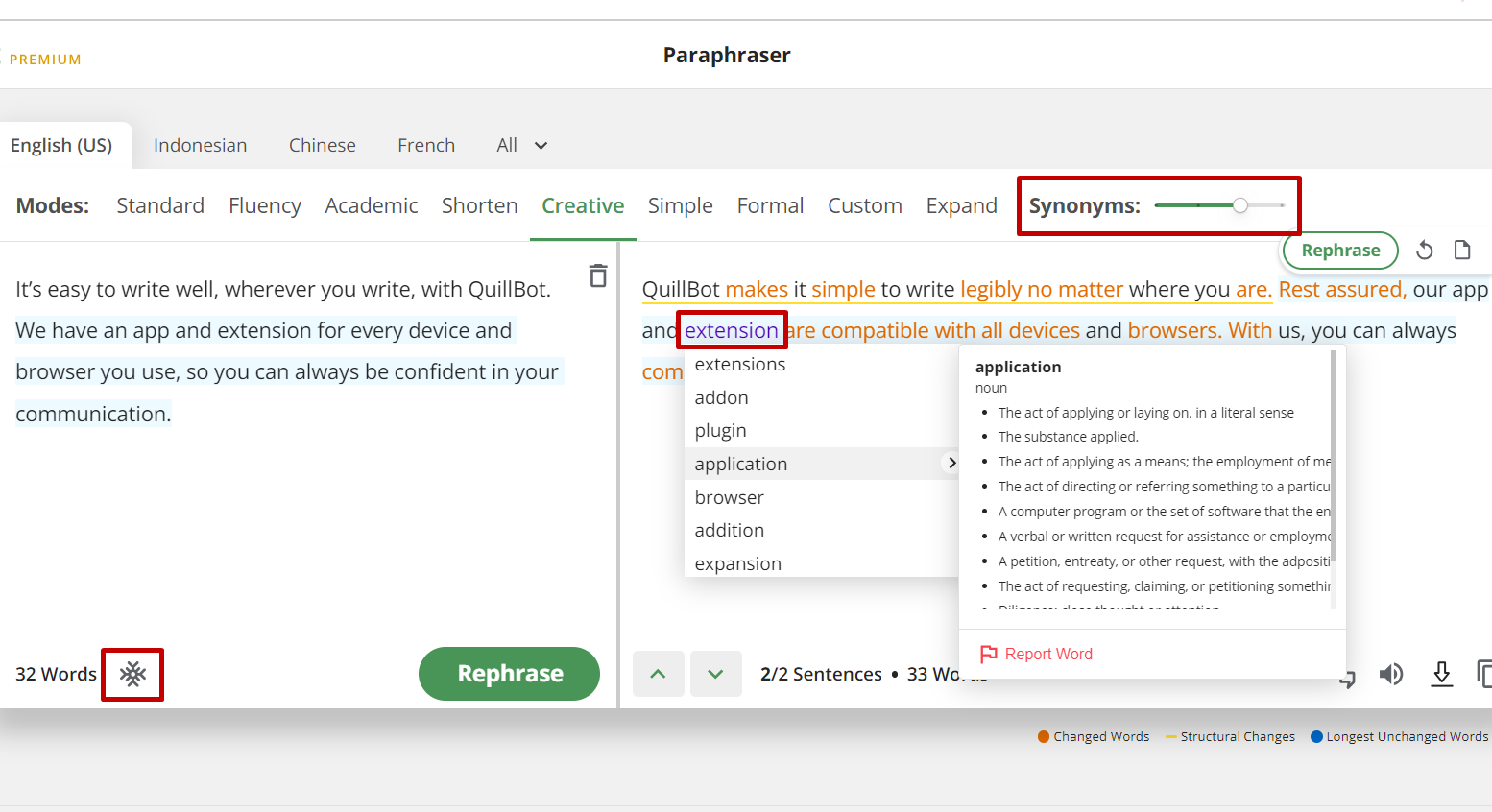Copy the output with the copy icon
The height and width of the screenshot is (812, 1492).
(x=1482, y=674)
